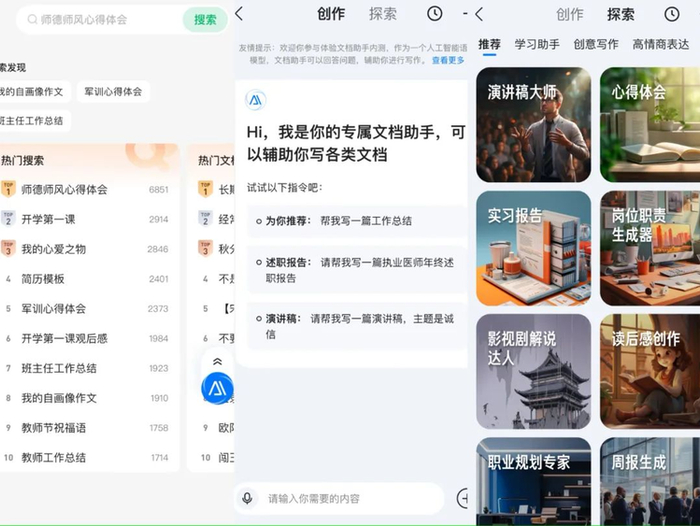Expand the double-chevron up arrow above assistant button
The height and width of the screenshot is (526, 700).
[217, 361]
